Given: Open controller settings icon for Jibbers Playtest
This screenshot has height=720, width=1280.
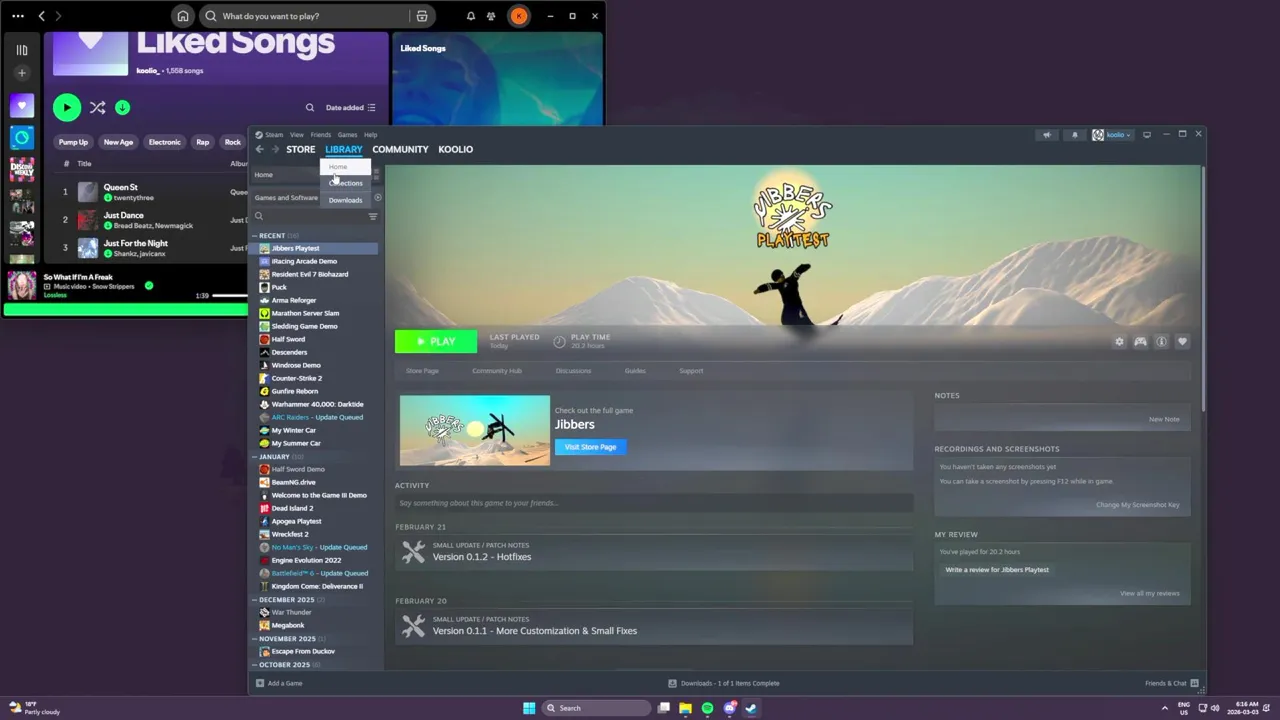Looking at the screenshot, I should coord(1140,342).
